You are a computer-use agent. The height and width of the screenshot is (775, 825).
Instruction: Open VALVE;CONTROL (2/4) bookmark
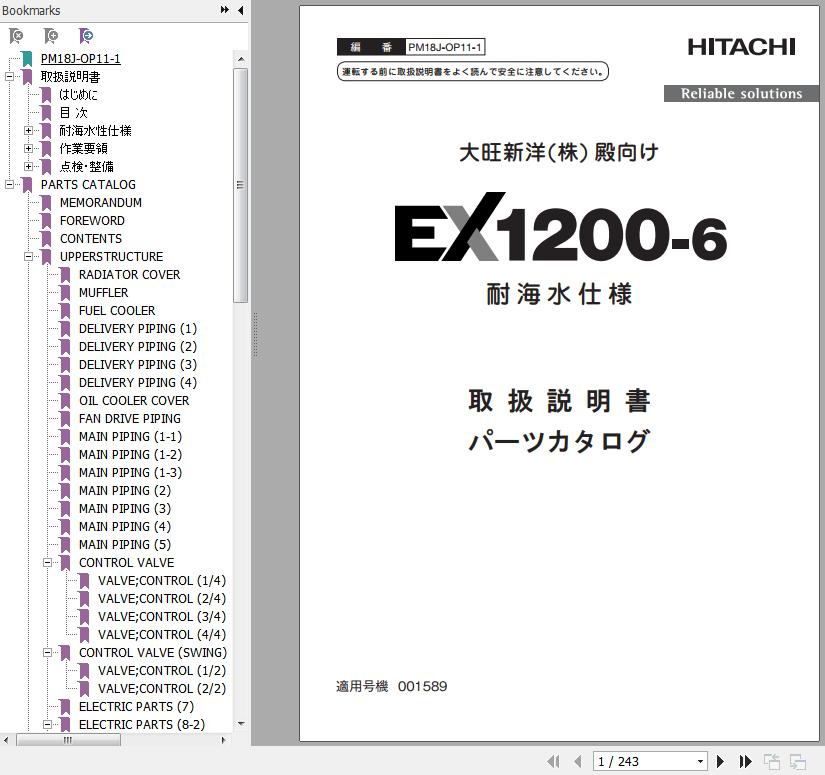[x=162, y=598]
